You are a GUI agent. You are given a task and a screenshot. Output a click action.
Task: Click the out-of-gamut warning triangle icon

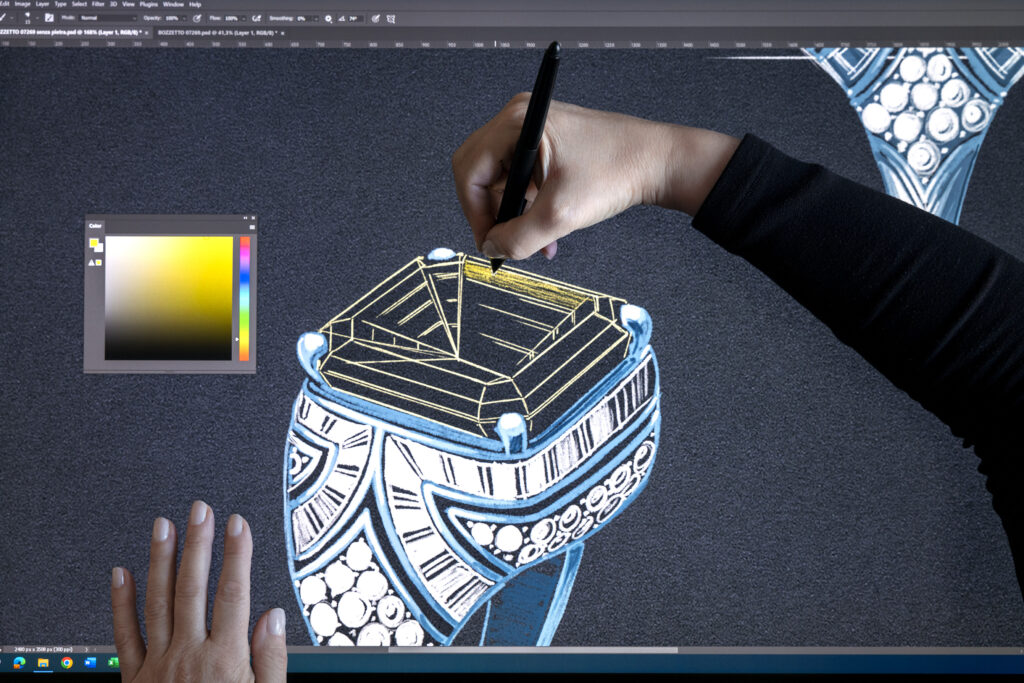[x=93, y=262]
